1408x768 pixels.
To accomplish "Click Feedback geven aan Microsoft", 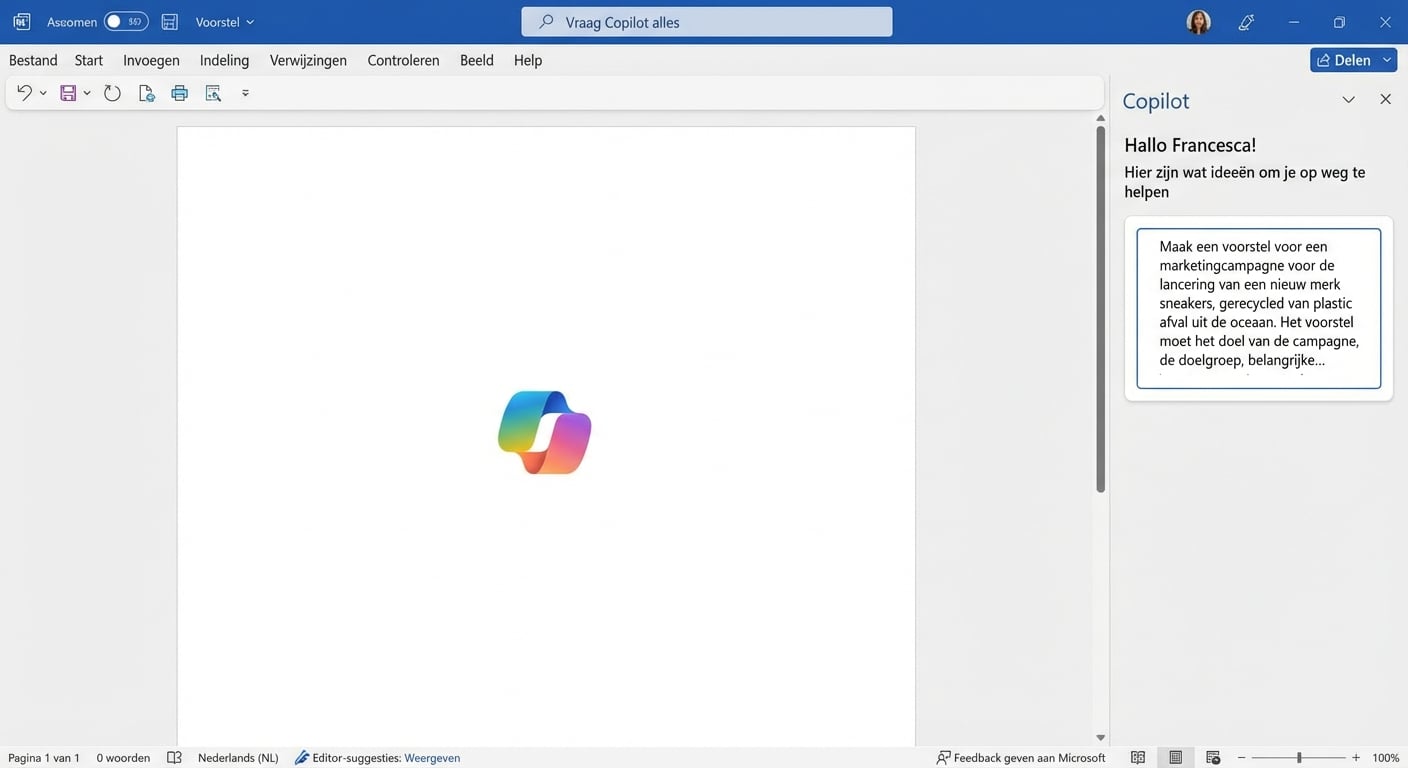I will pos(1021,758).
